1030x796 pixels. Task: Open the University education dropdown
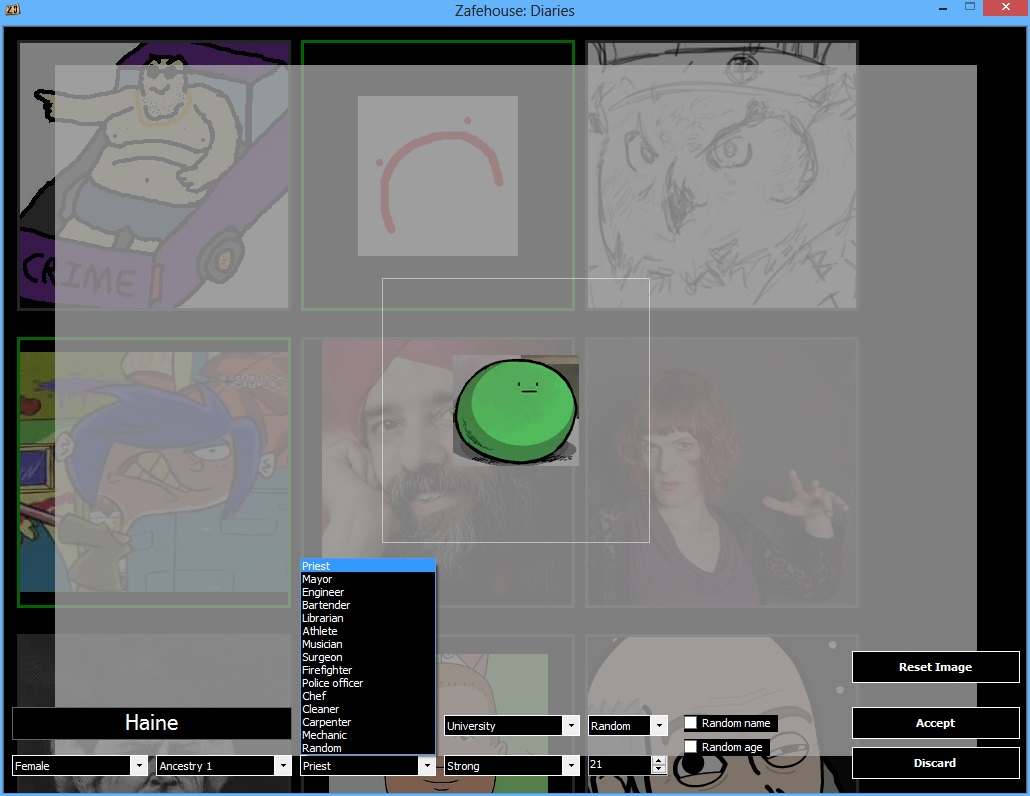[x=512, y=726]
